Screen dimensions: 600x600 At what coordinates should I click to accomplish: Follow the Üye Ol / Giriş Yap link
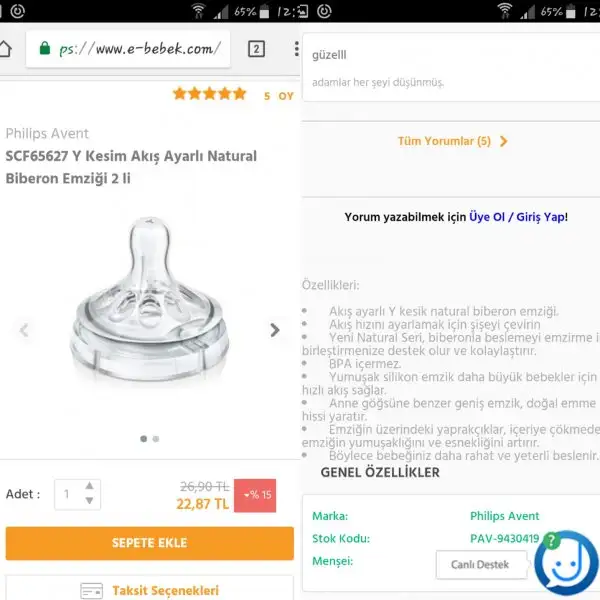click(x=517, y=217)
